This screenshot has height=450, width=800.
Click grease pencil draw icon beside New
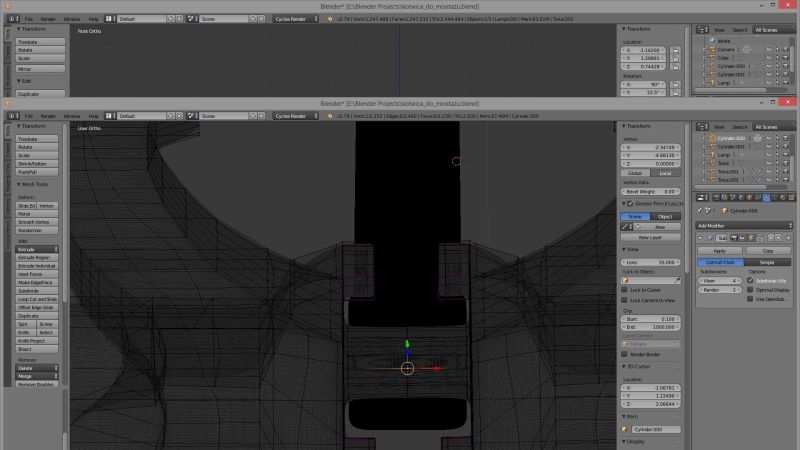626,227
